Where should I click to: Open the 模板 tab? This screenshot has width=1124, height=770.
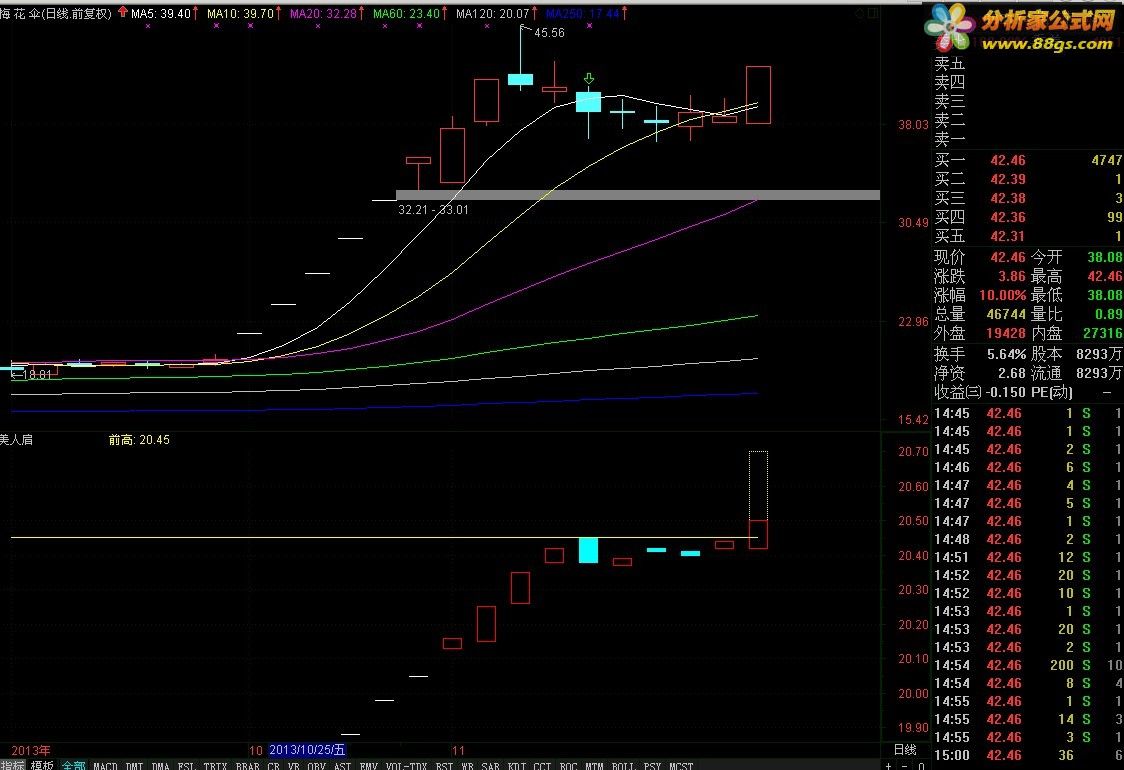click(42, 765)
